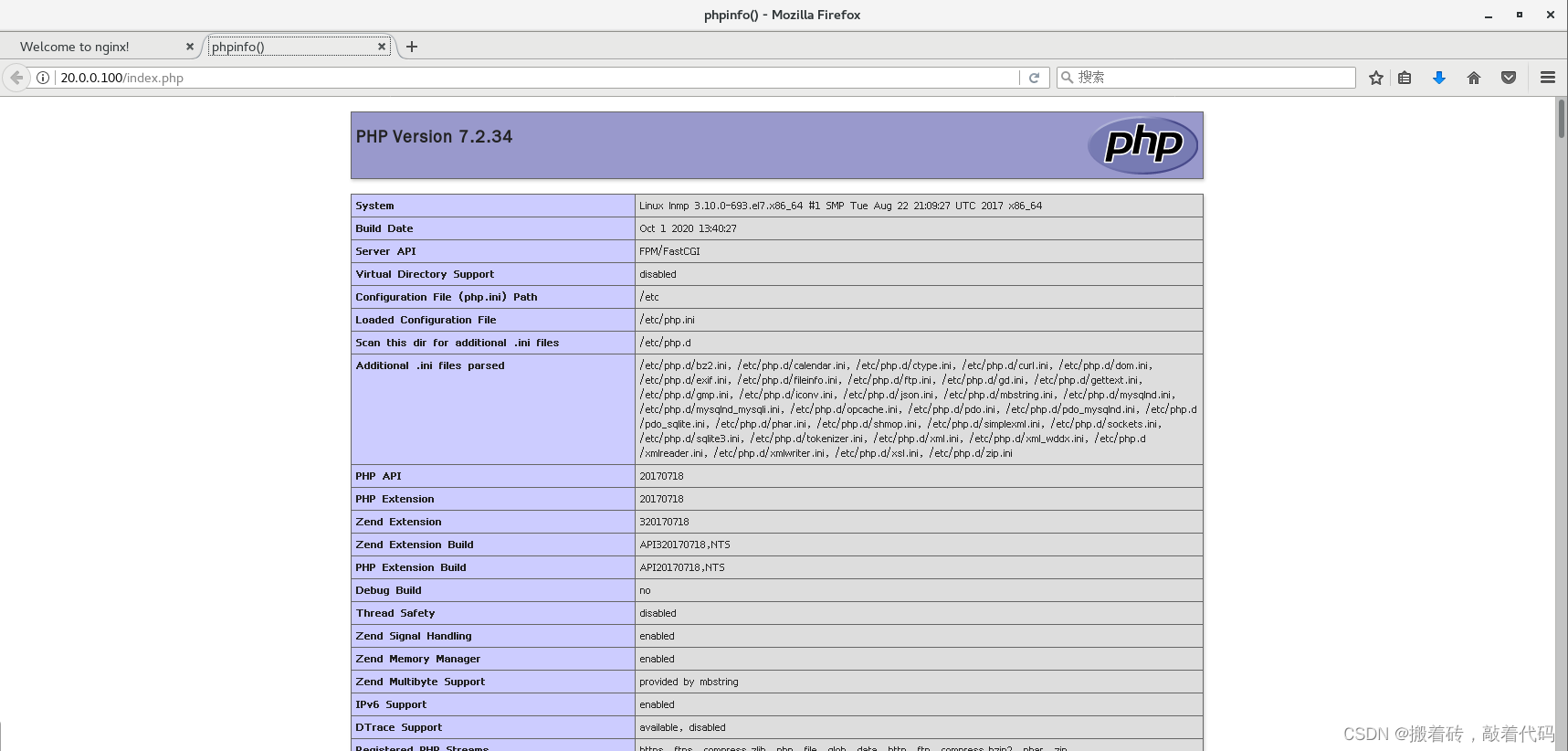Image resolution: width=1568 pixels, height=751 pixels.
Task: Click the available, disabled value
Action: [682, 727]
